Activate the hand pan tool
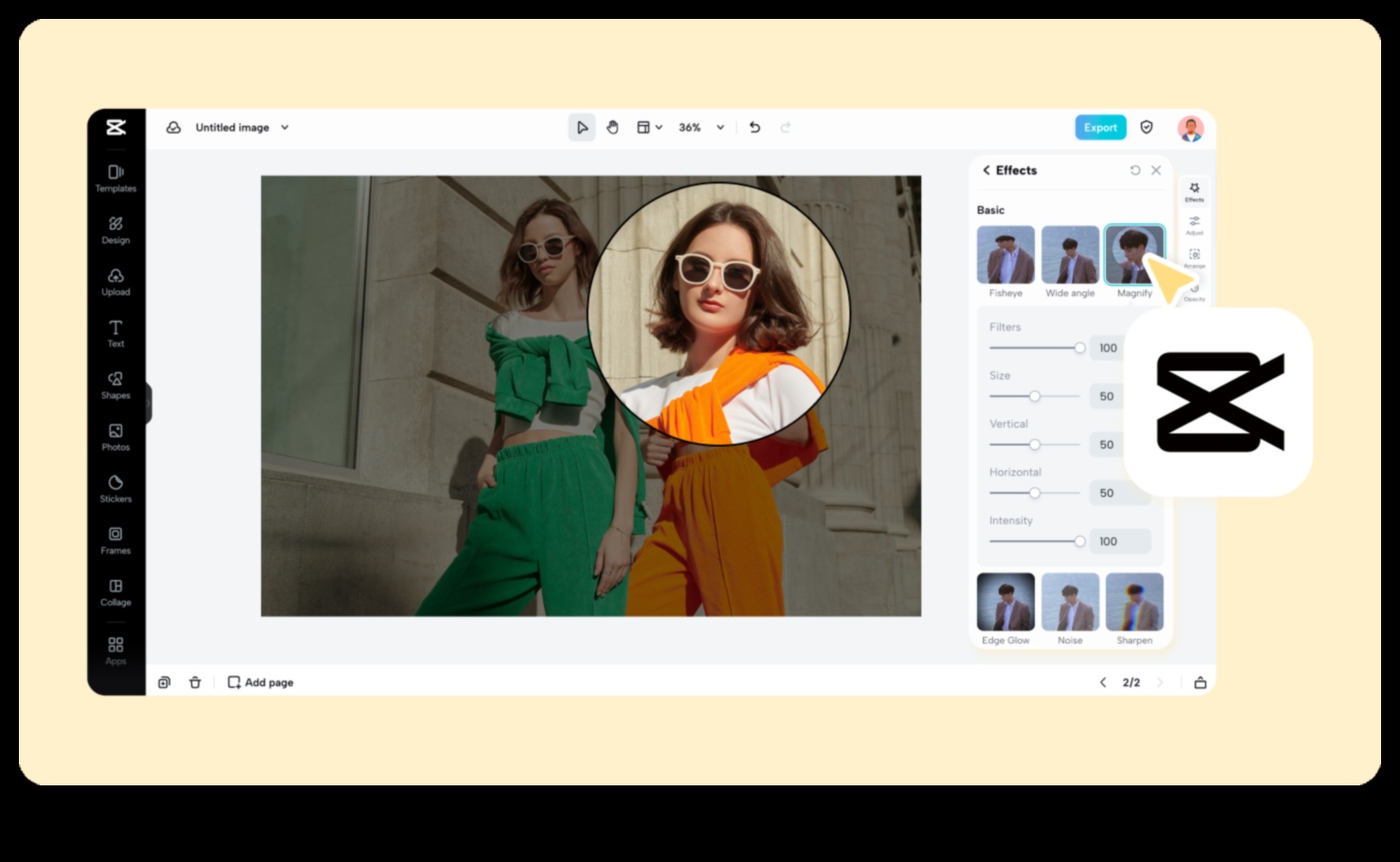Screen dimensions: 1400x862 (x=612, y=128)
